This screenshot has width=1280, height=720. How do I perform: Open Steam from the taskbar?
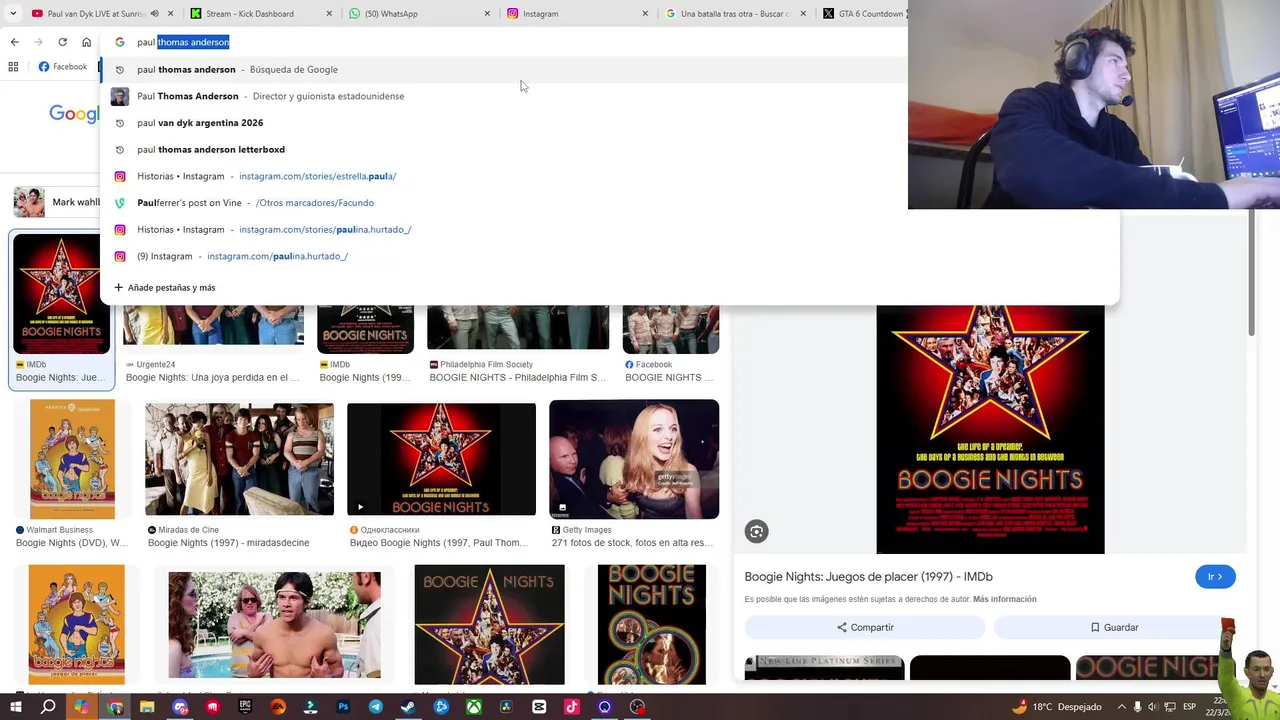(408, 707)
